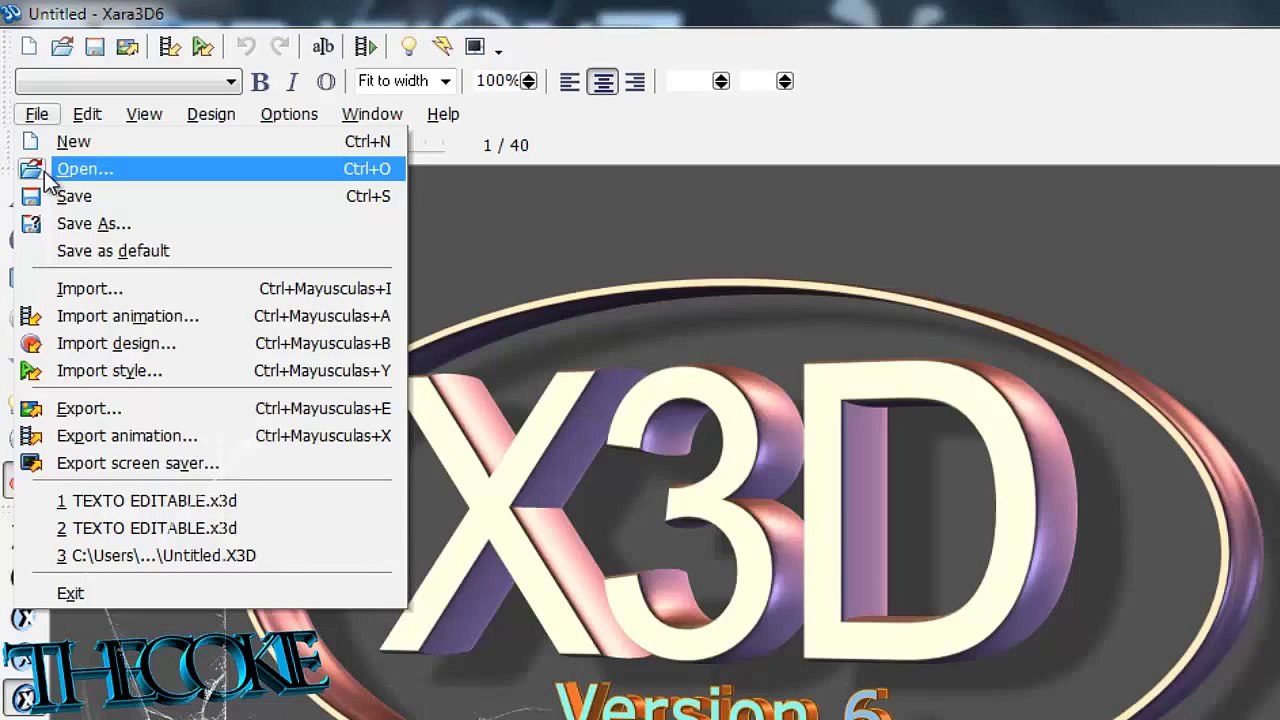
Task: Choose Save As... menu entry
Action: click(210, 224)
